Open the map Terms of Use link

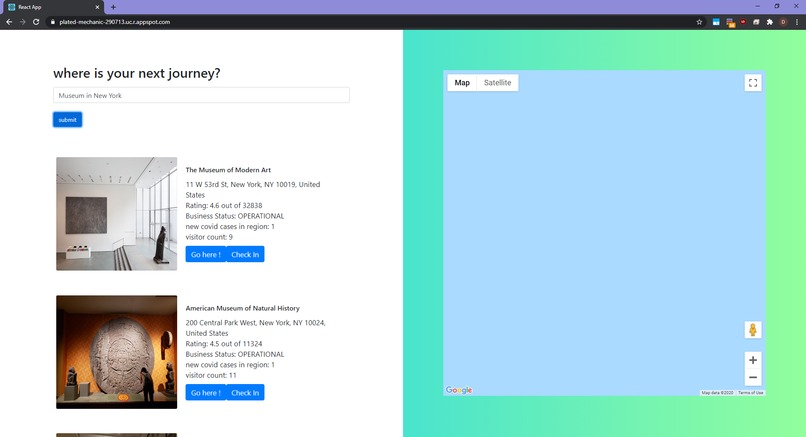tap(751, 393)
